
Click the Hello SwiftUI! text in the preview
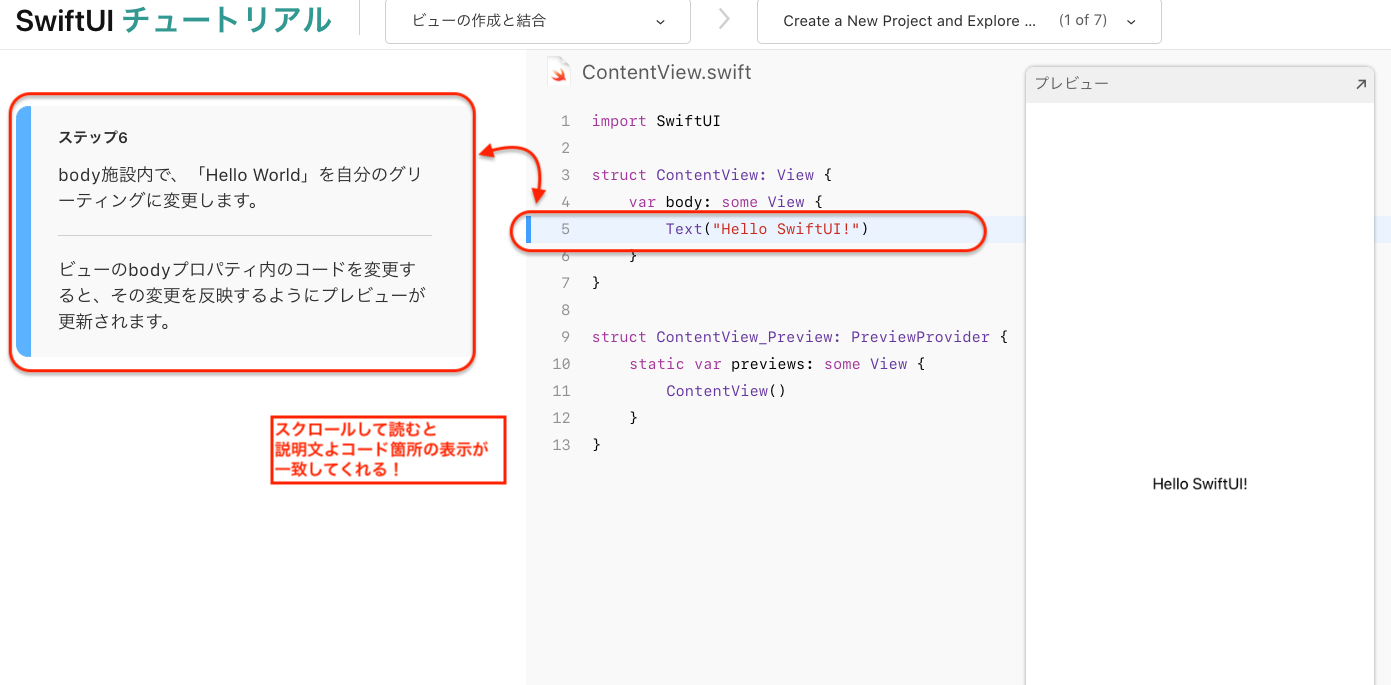(x=1200, y=484)
